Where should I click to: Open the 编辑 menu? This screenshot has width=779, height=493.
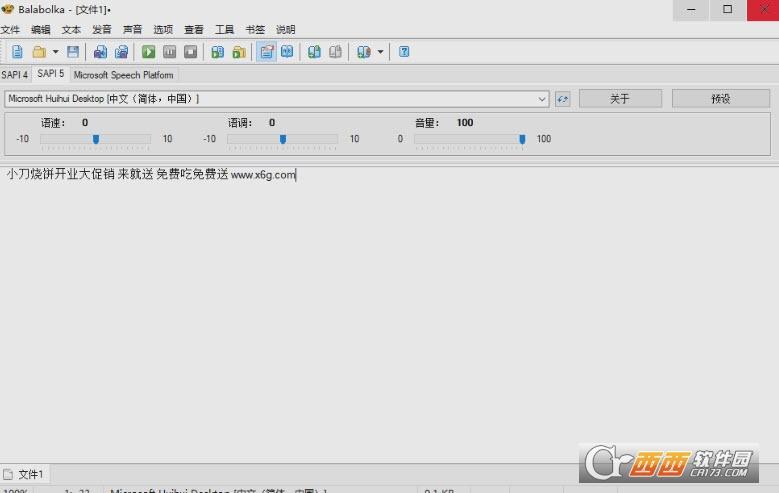[x=41, y=30]
